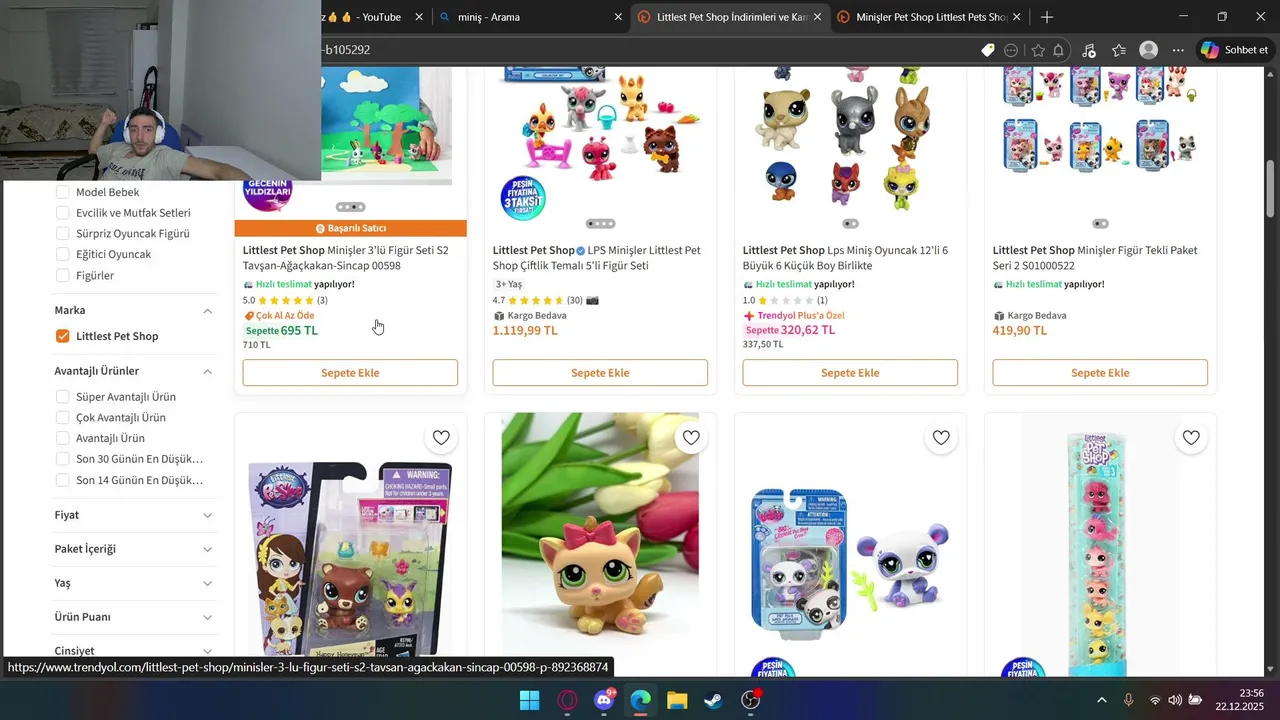Enable the Süper Avantajlı Ürün checkbox
The height and width of the screenshot is (720, 1280).
pyautogui.click(x=63, y=397)
